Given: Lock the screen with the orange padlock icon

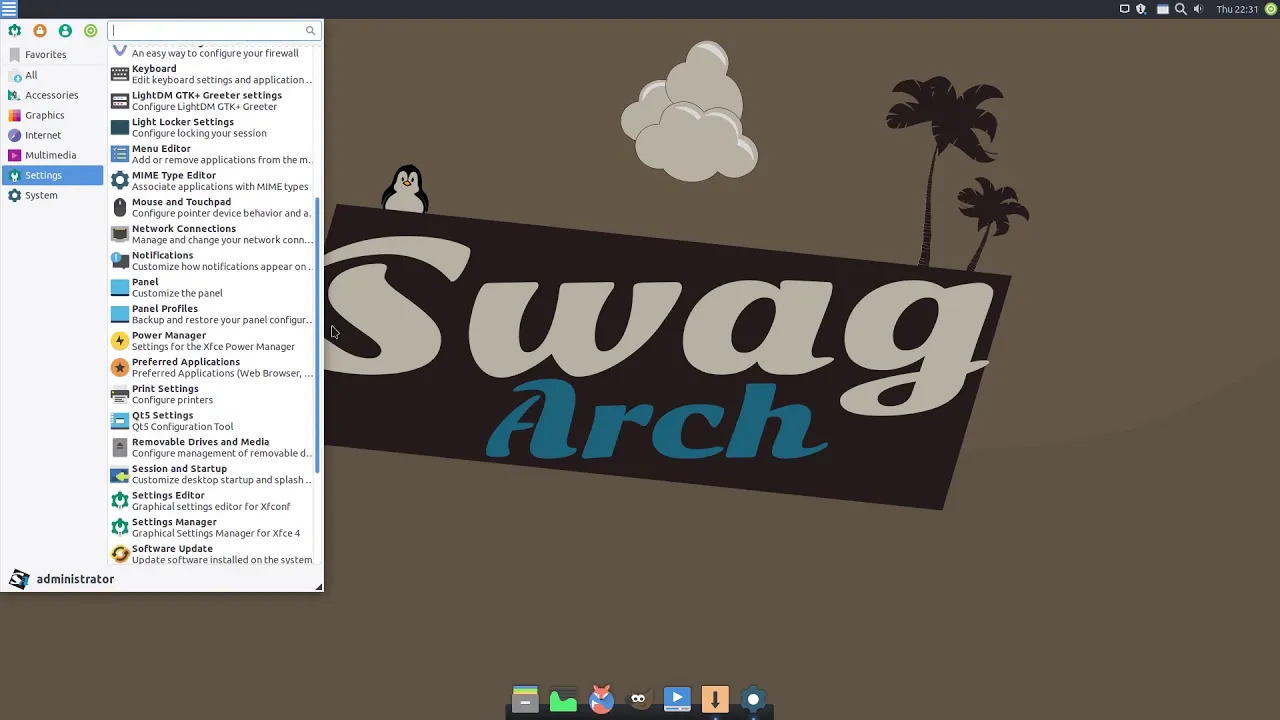Looking at the screenshot, I should [x=40, y=31].
